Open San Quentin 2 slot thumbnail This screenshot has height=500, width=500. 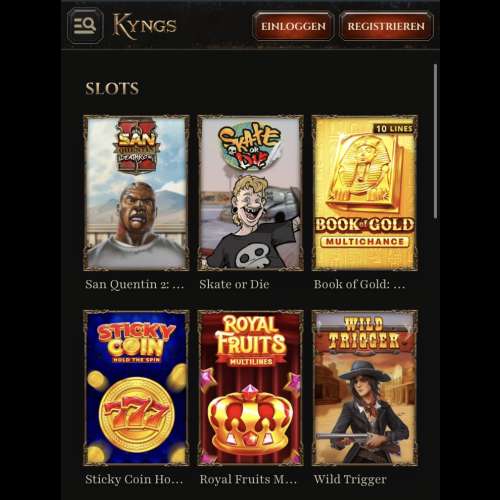pyautogui.click(x=136, y=193)
